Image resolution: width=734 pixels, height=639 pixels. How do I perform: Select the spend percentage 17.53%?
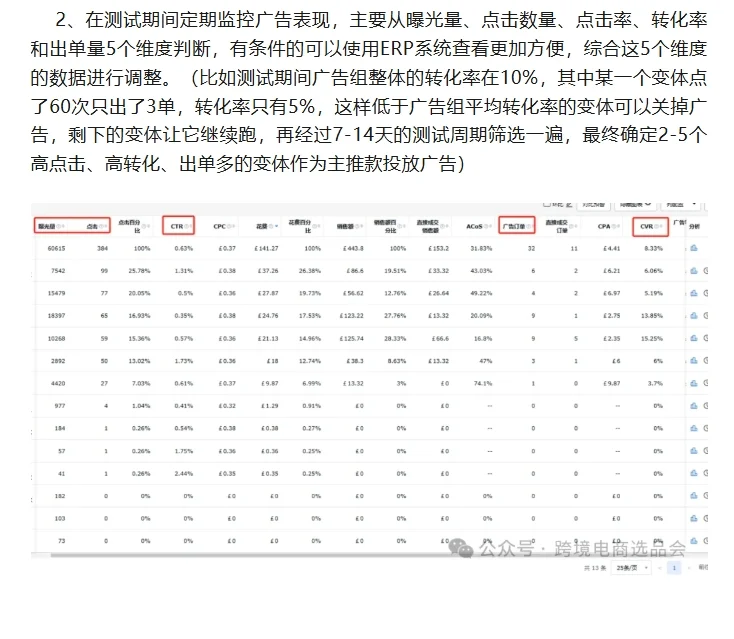pos(310,316)
